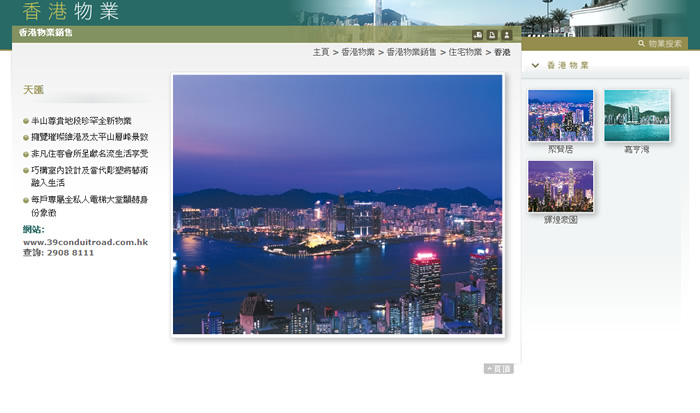Click the 香港 breadcrumb item
Viewport: 700px width, 413px height.
pos(501,52)
